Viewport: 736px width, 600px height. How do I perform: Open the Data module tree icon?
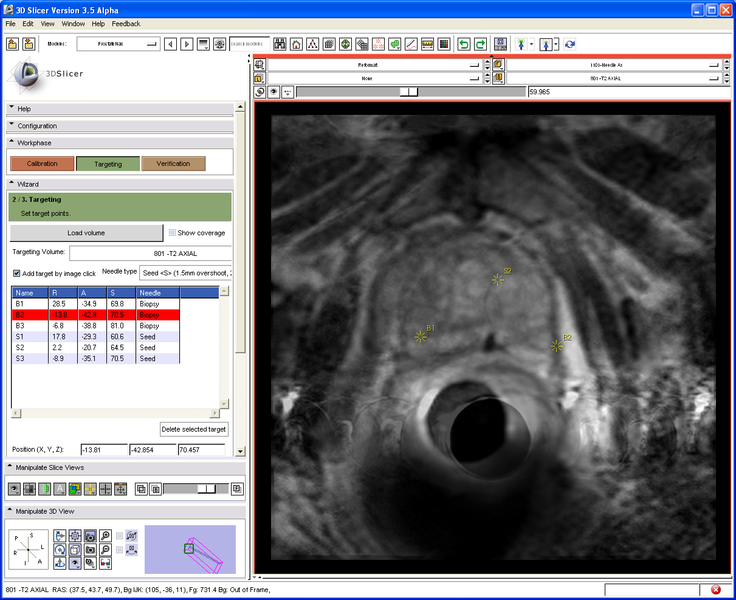click(313, 44)
